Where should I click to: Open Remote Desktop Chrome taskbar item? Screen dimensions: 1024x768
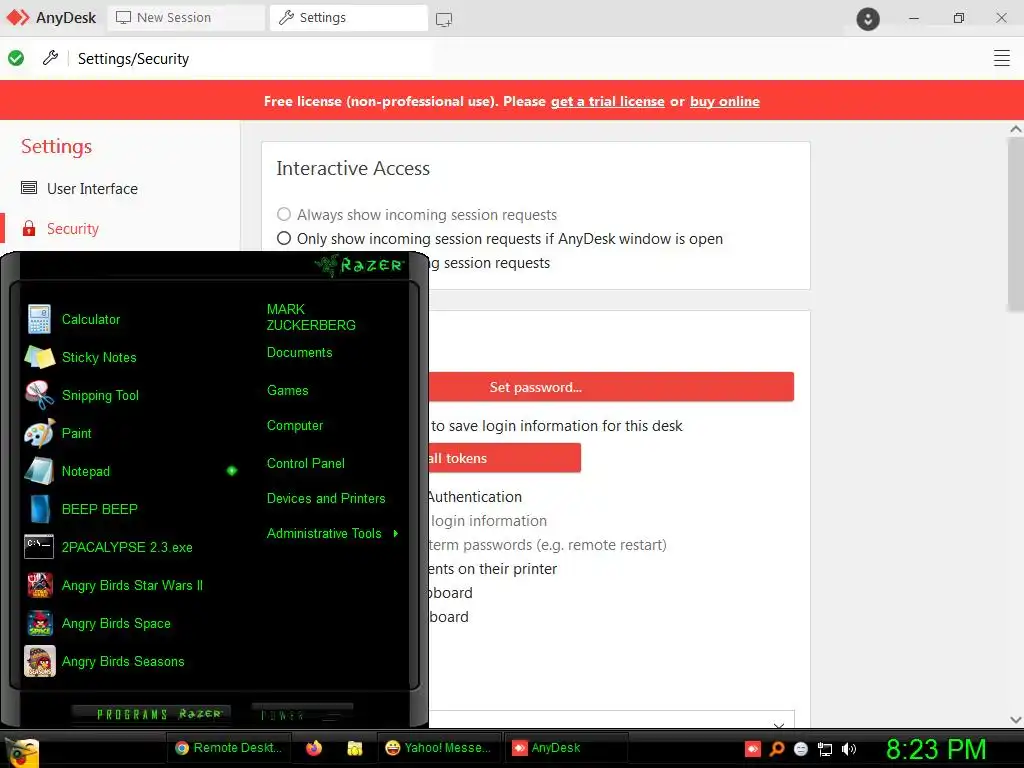pyautogui.click(x=228, y=748)
